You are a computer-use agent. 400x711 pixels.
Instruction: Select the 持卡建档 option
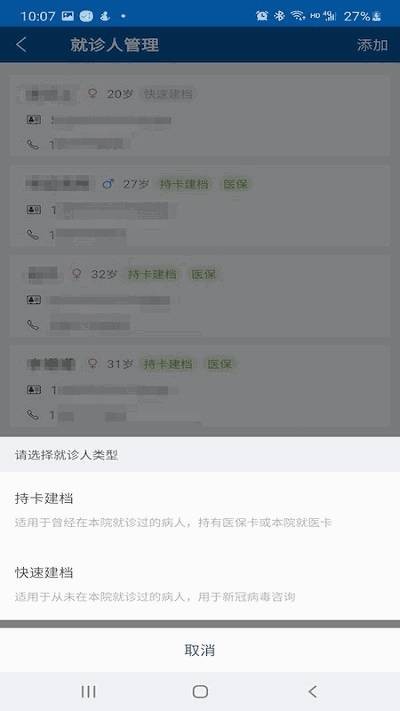pos(200,510)
